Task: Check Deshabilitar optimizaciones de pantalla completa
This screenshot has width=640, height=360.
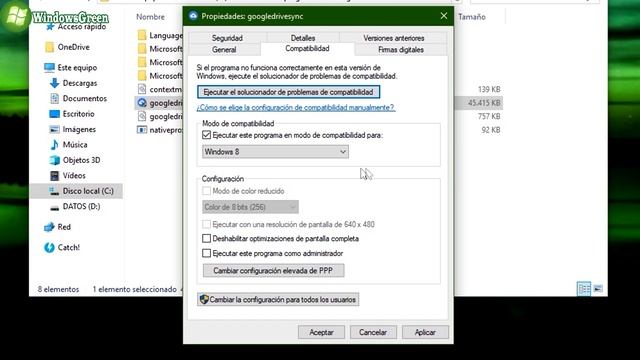Action: 207,238
